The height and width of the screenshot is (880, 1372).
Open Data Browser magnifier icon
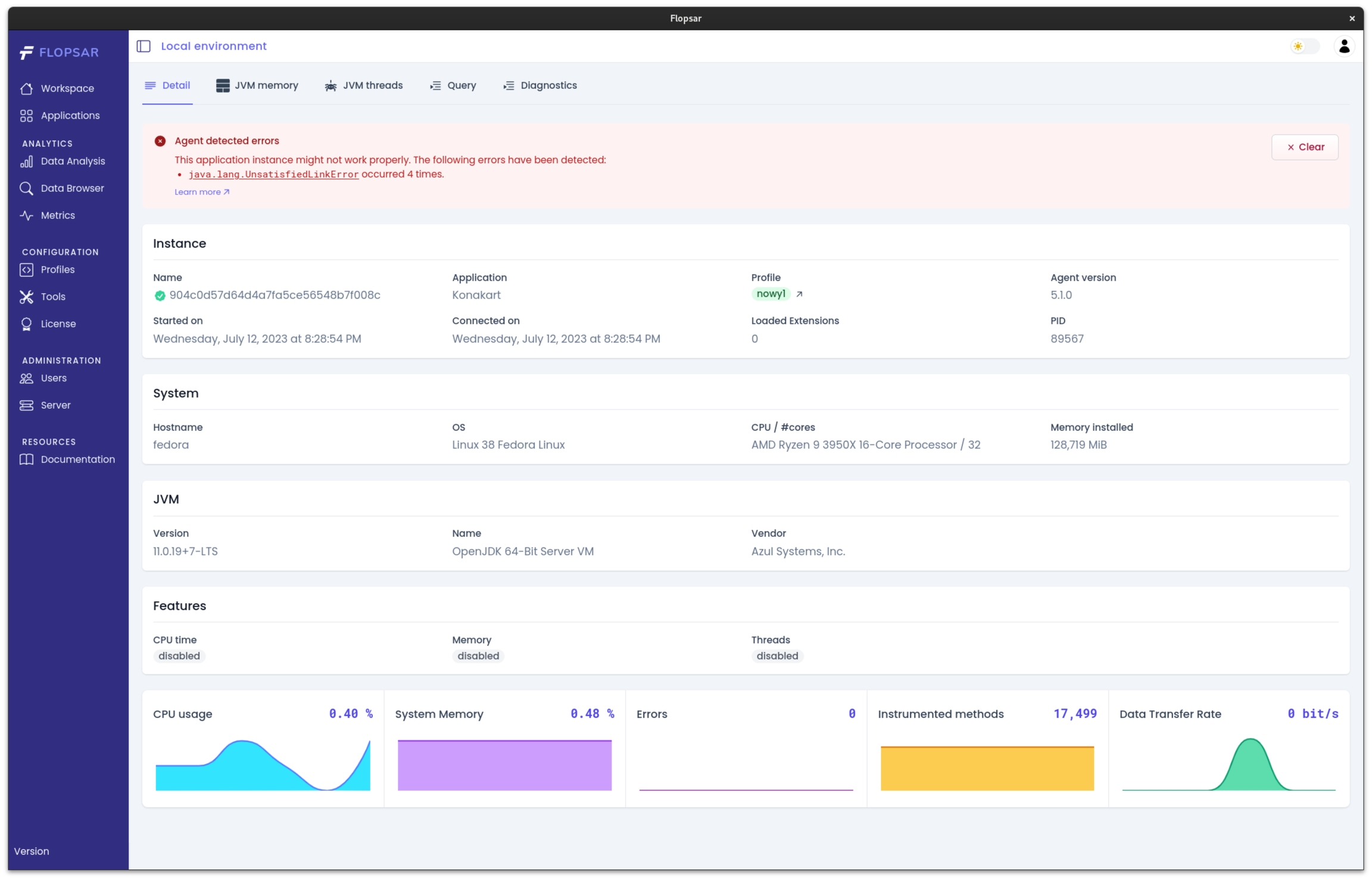pos(26,188)
